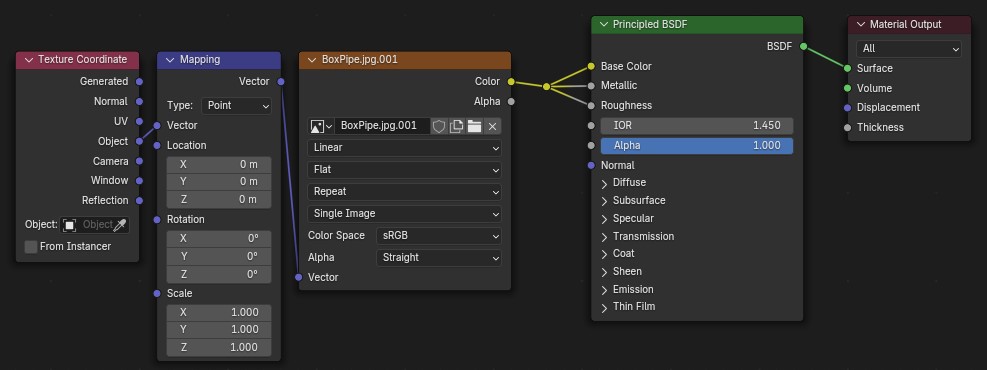Click the Object output socket

(139, 142)
